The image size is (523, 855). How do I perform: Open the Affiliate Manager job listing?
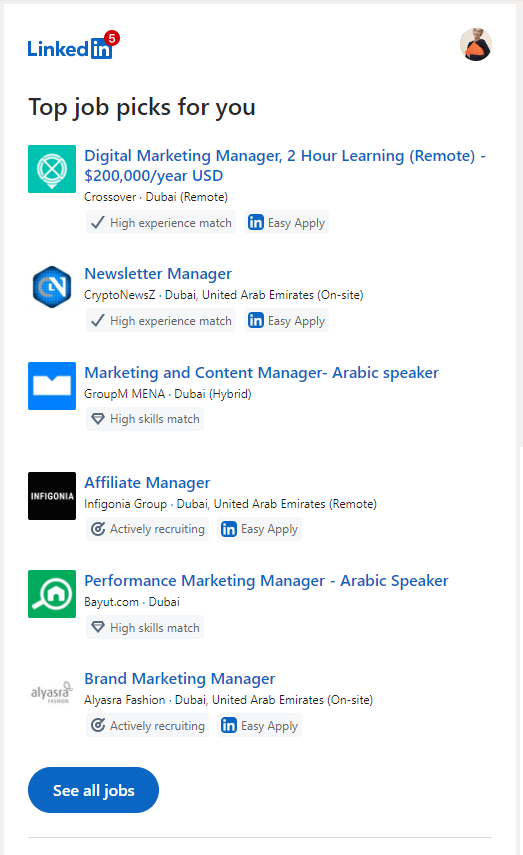click(147, 483)
